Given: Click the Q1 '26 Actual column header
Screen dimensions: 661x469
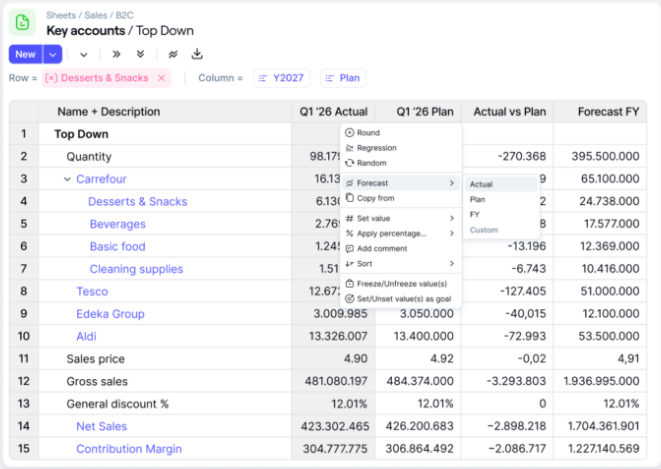Looking at the screenshot, I should pyautogui.click(x=333, y=112).
